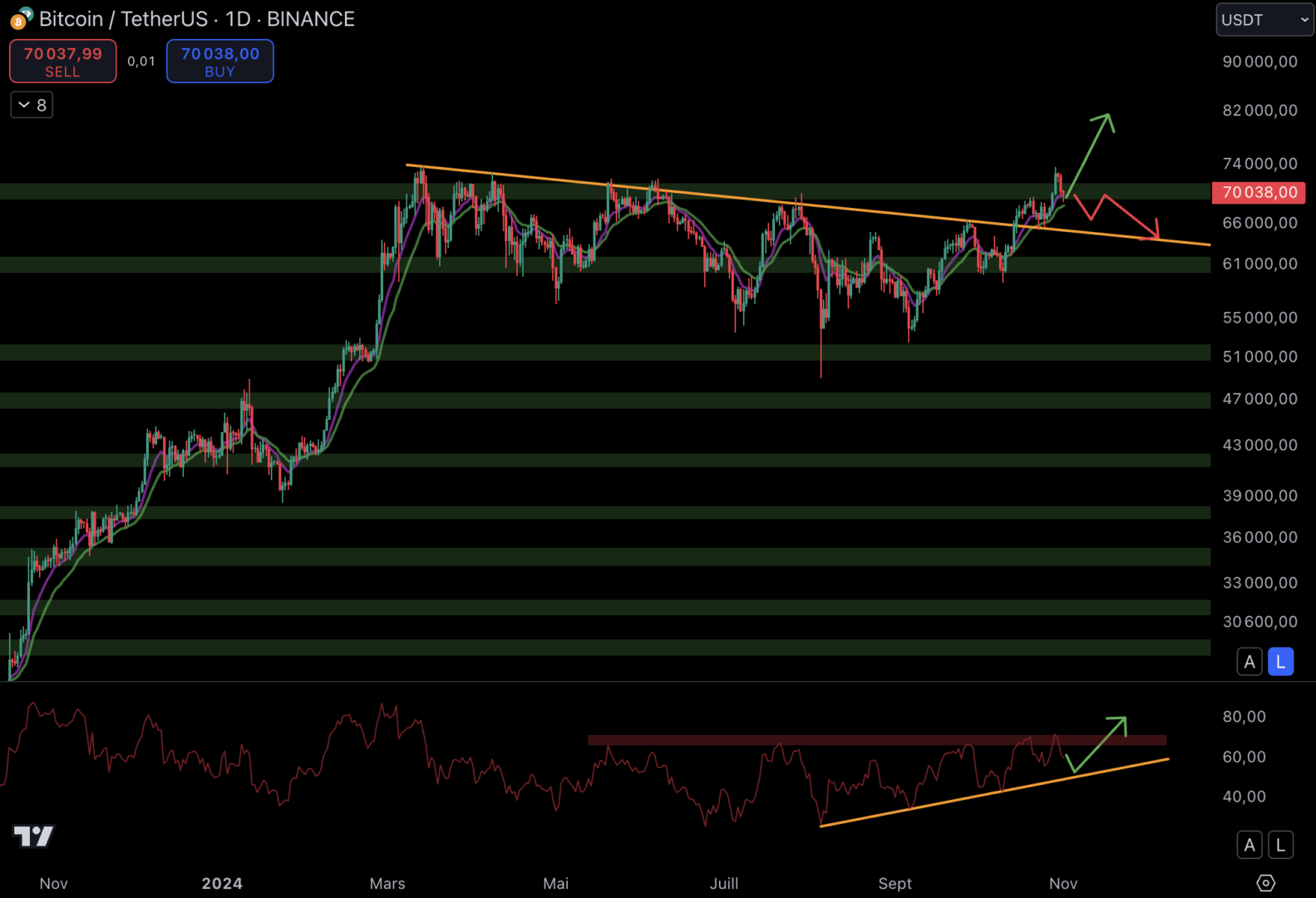Open the USDT currency dropdown
Viewport: 1316px width, 898px height.
pyautogui.click(x=1264, y=20)
